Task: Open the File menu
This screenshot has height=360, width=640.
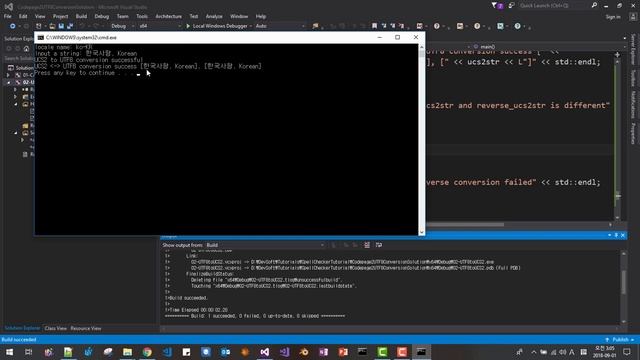Action: tap(7, 16)
